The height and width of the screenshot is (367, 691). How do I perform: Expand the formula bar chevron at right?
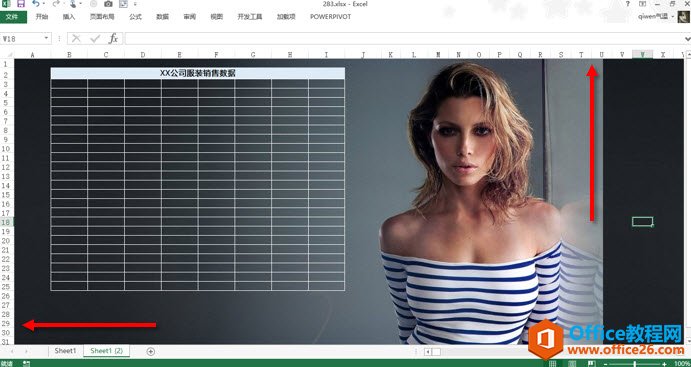687,39
